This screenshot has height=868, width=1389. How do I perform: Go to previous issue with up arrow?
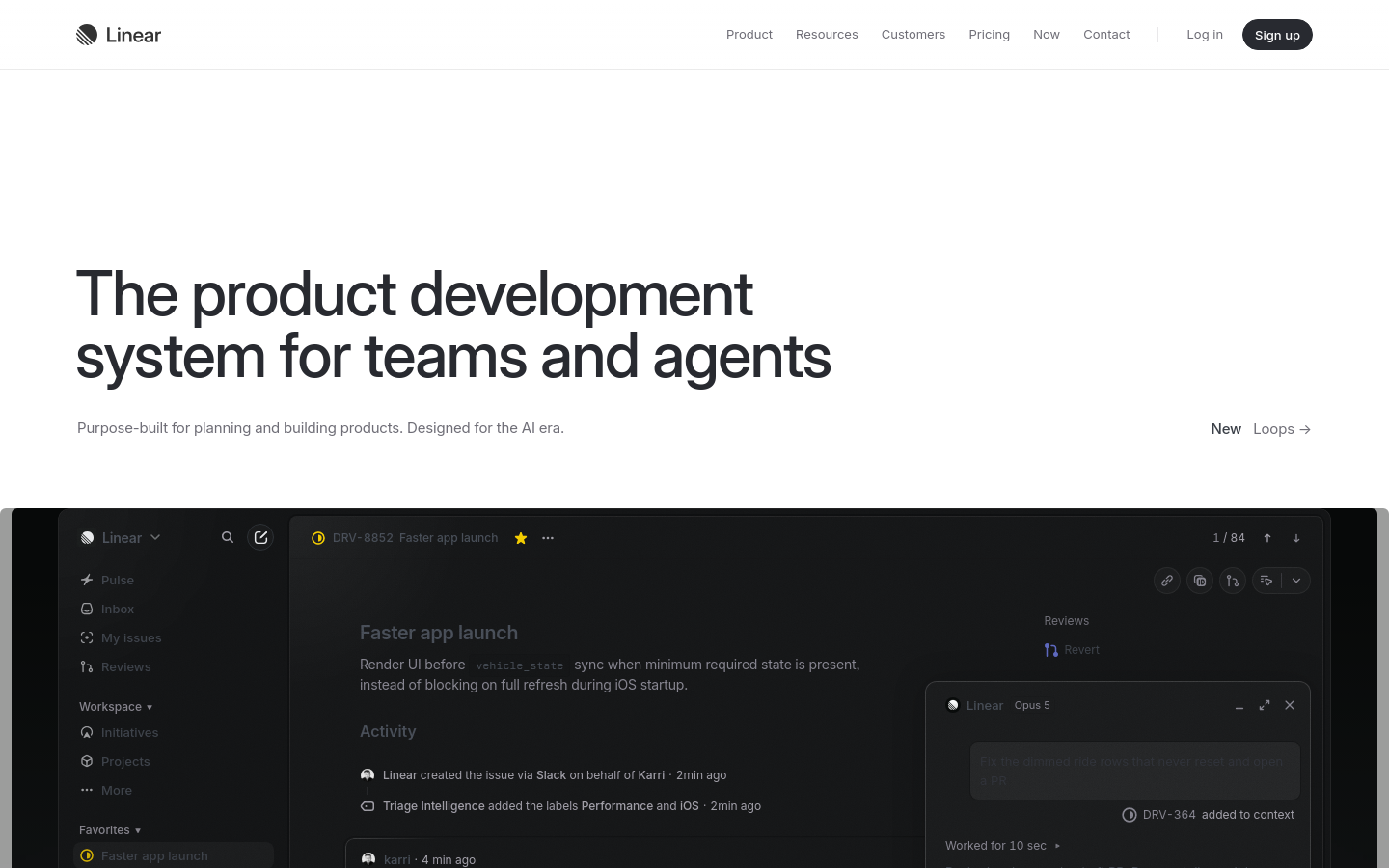tap(1267, 538)
